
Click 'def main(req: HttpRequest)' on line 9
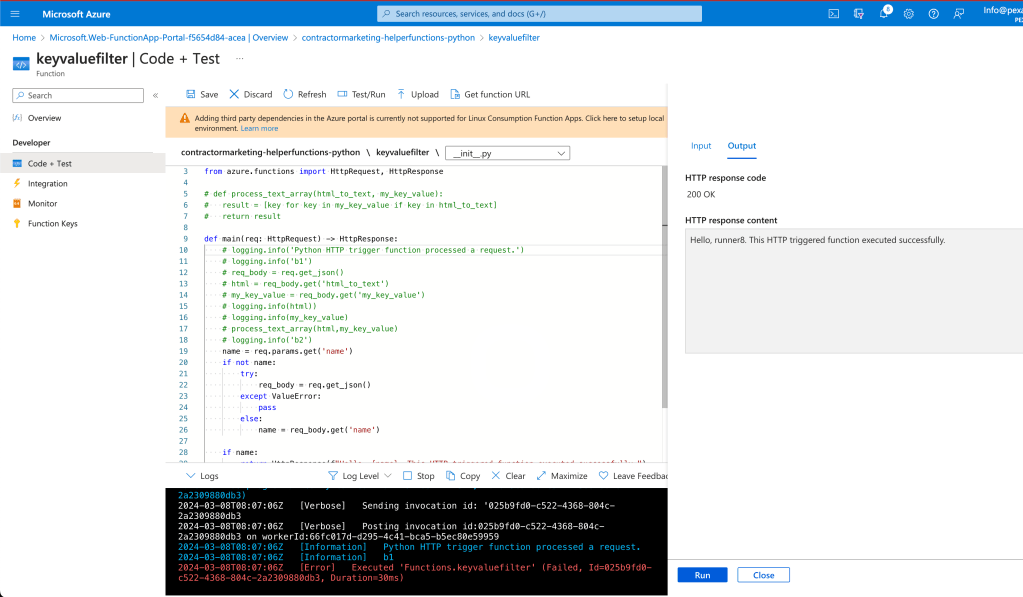click(x=300, y=239)
